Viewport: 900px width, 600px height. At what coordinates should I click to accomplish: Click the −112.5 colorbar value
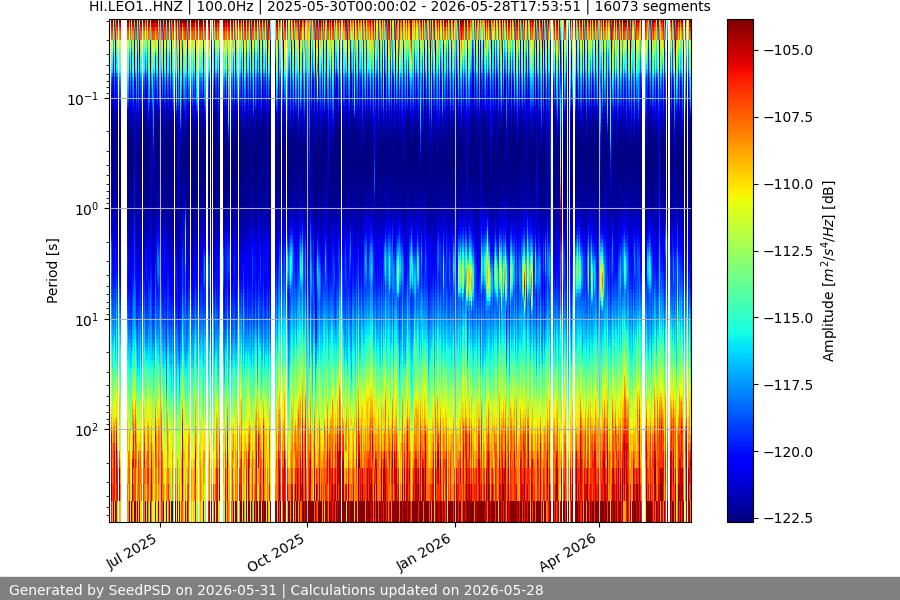[789, 251]
